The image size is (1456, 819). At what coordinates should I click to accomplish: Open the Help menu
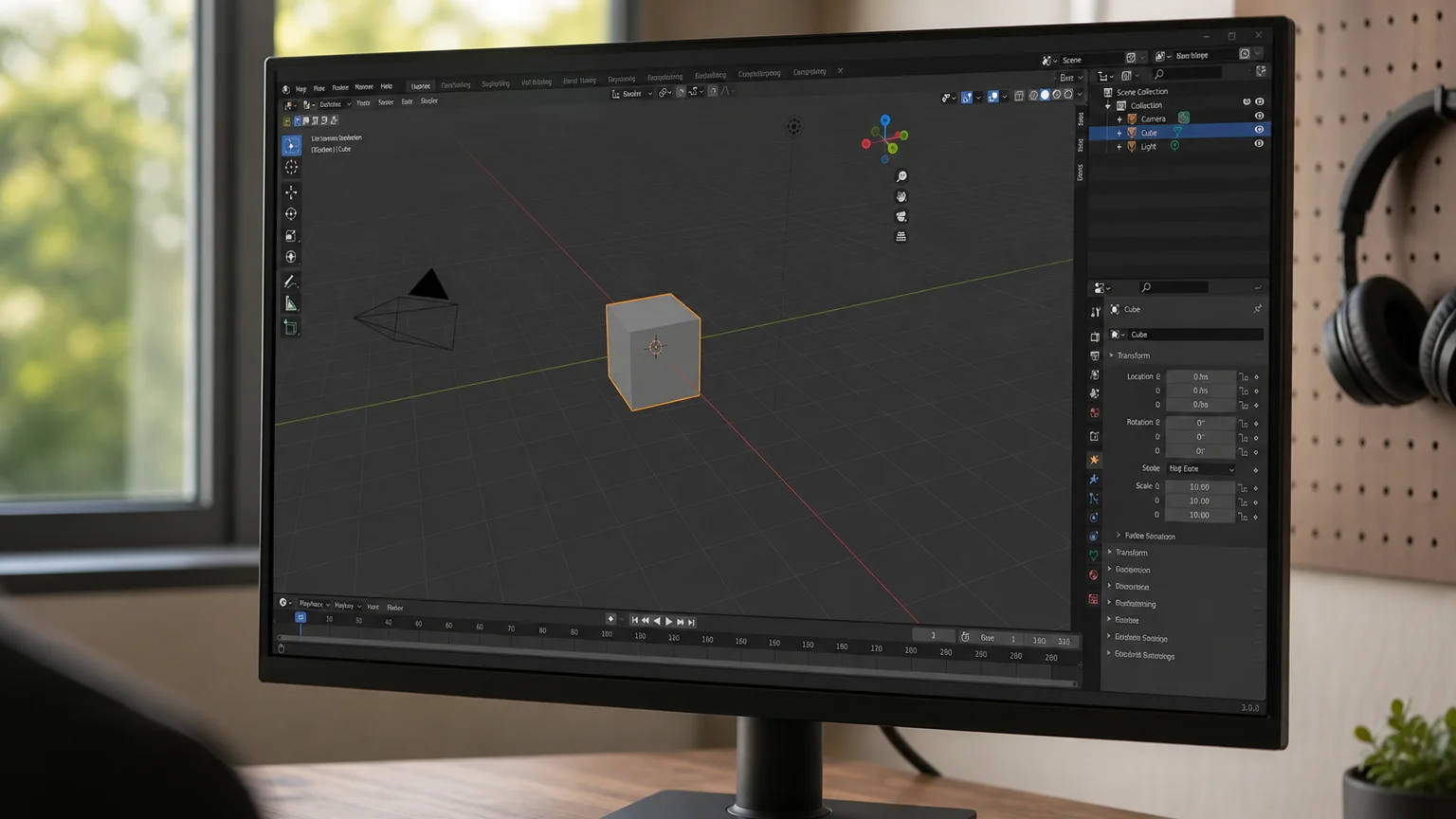pos(387,86)
